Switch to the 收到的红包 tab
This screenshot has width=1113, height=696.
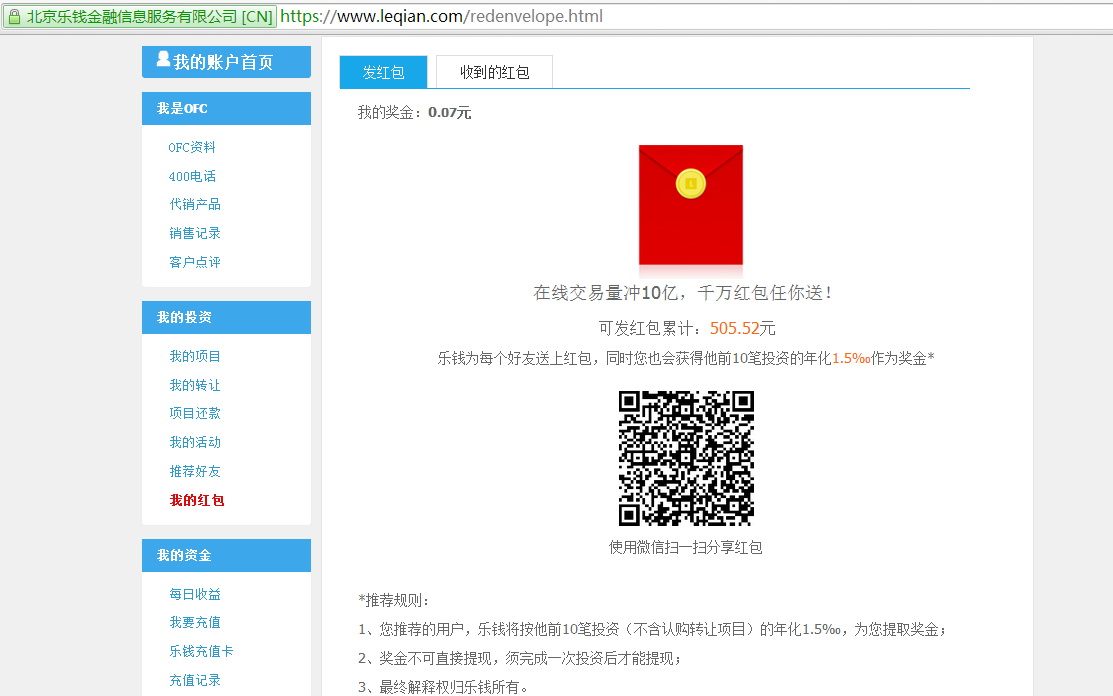495,72
